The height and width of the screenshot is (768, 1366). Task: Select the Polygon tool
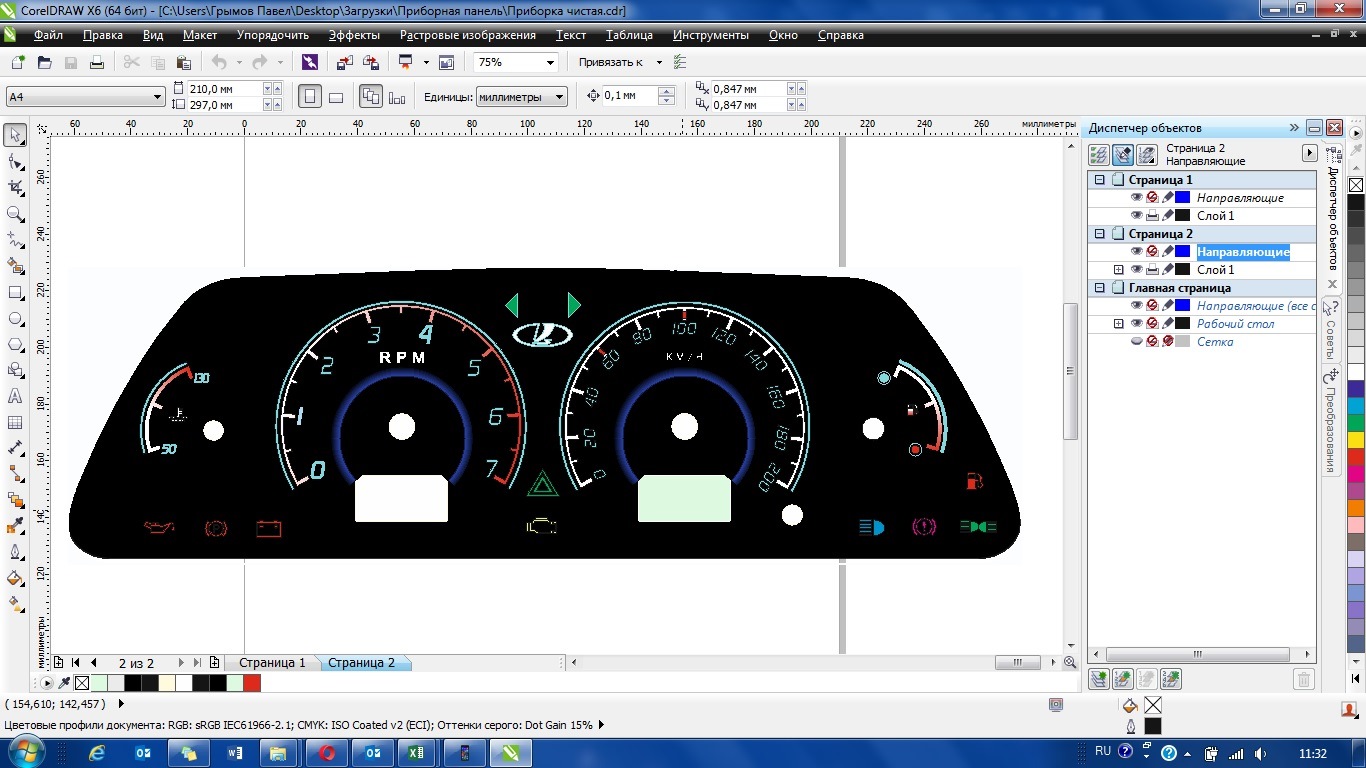point(15,344)
